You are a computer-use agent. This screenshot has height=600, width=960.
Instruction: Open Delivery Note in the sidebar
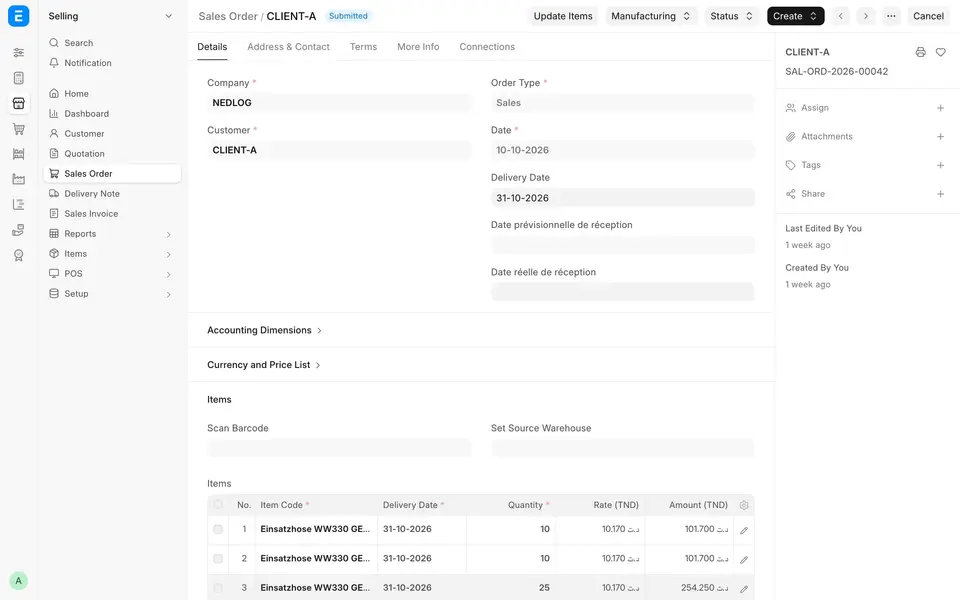pos(112,193)
